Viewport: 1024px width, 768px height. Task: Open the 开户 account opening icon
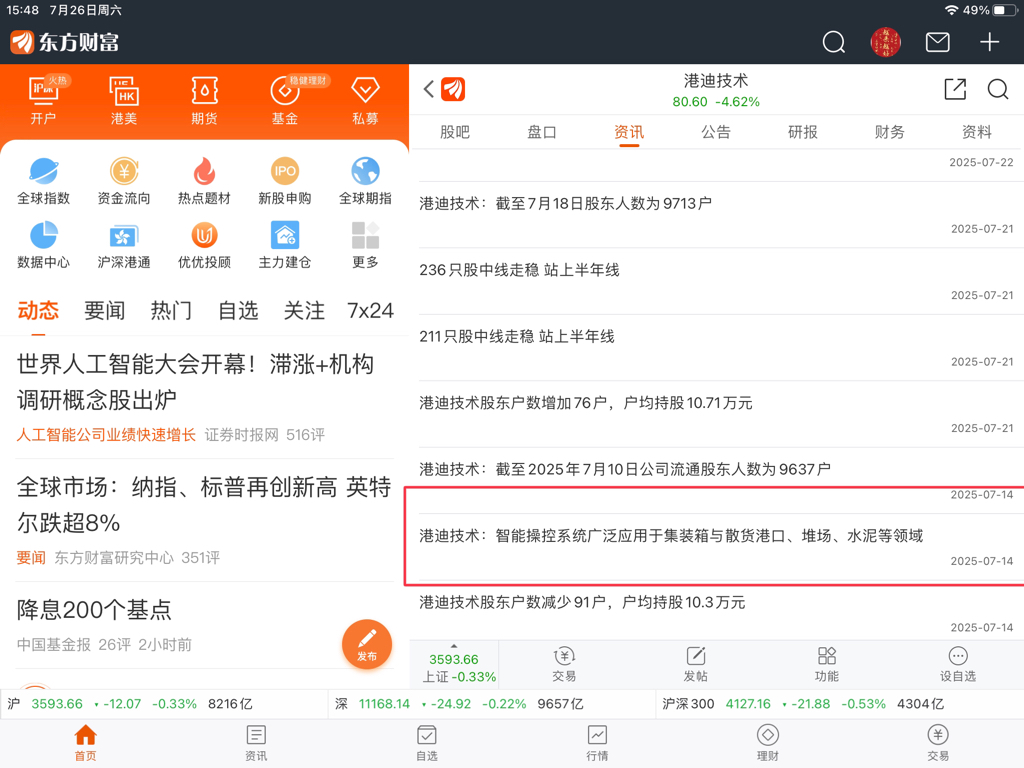43,100
